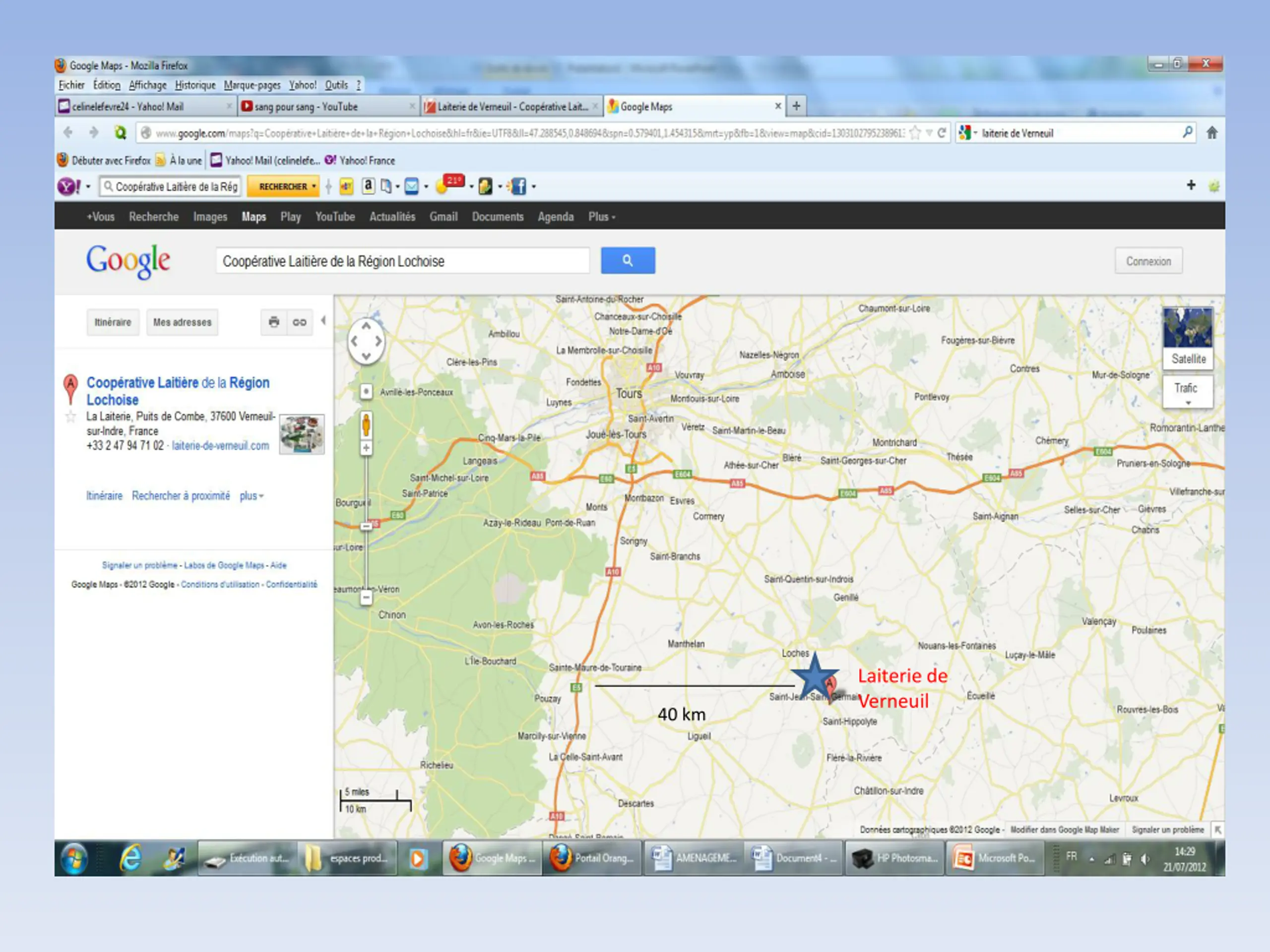This screenshot has height=952, width=1270.
Task: Open the Fichier menu
Action: (x=71, y=85)
